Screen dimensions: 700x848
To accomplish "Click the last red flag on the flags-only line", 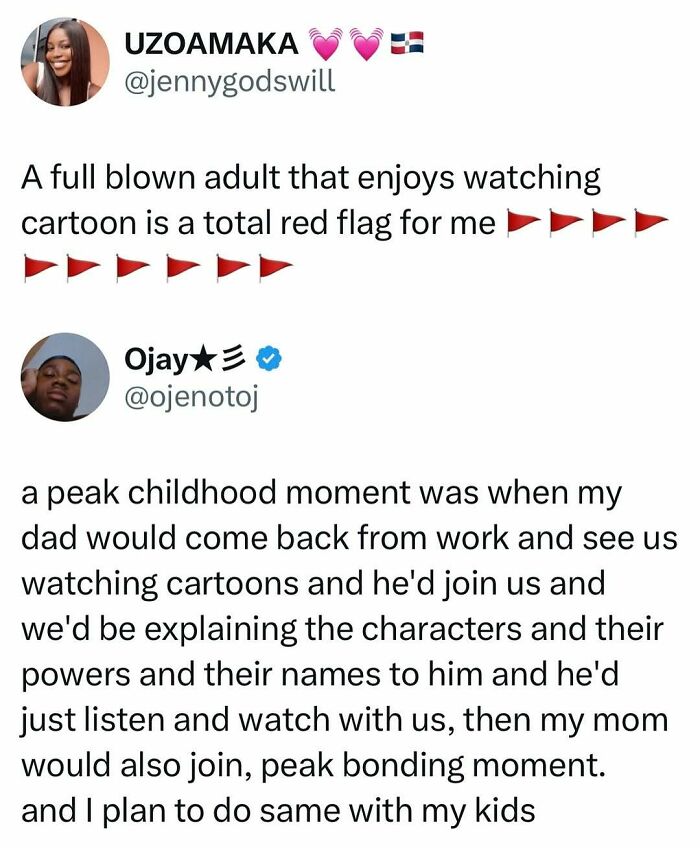I will (275, 267).
